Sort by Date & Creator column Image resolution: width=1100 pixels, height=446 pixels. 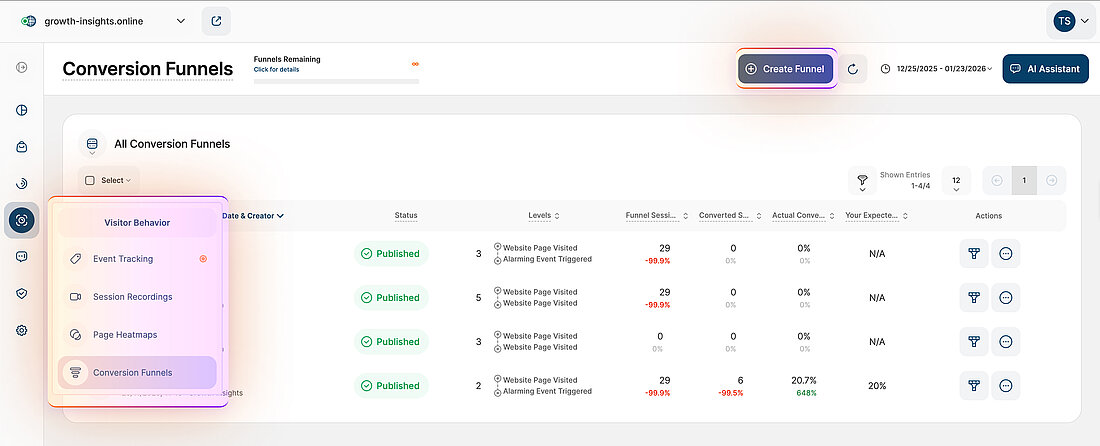253,216
